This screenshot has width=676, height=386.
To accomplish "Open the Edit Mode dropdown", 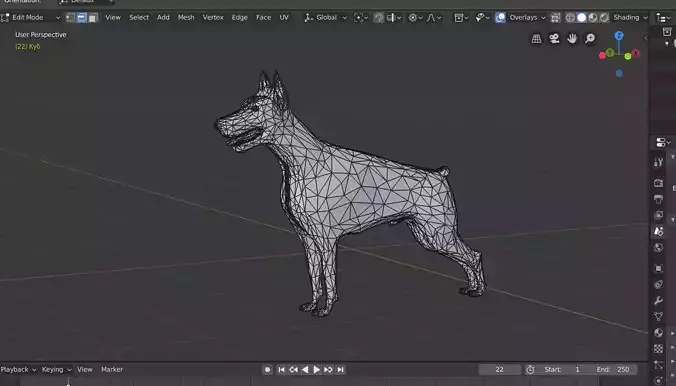I will pyautogui.click(x=30, y=18).
